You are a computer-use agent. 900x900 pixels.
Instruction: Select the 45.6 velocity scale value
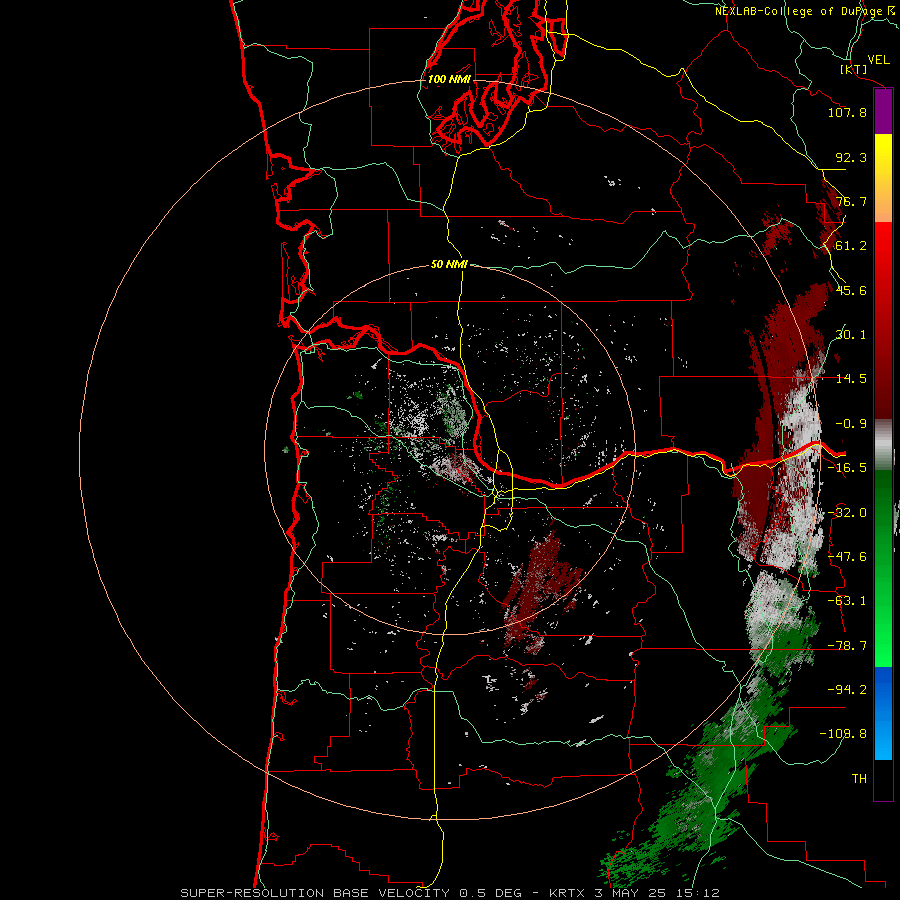pos(851,290)
